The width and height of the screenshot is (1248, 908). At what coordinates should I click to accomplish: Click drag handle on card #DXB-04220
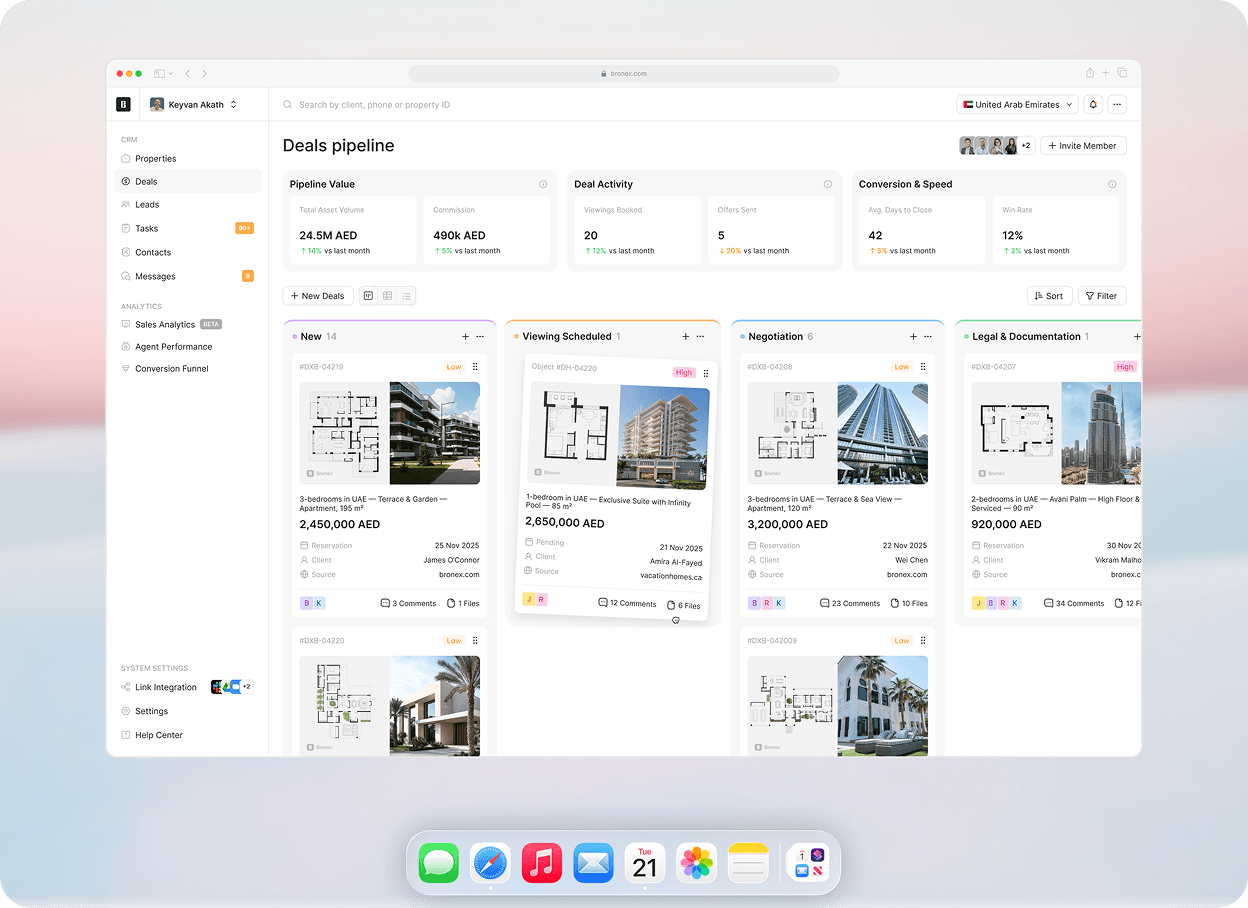tap(475, 641)
